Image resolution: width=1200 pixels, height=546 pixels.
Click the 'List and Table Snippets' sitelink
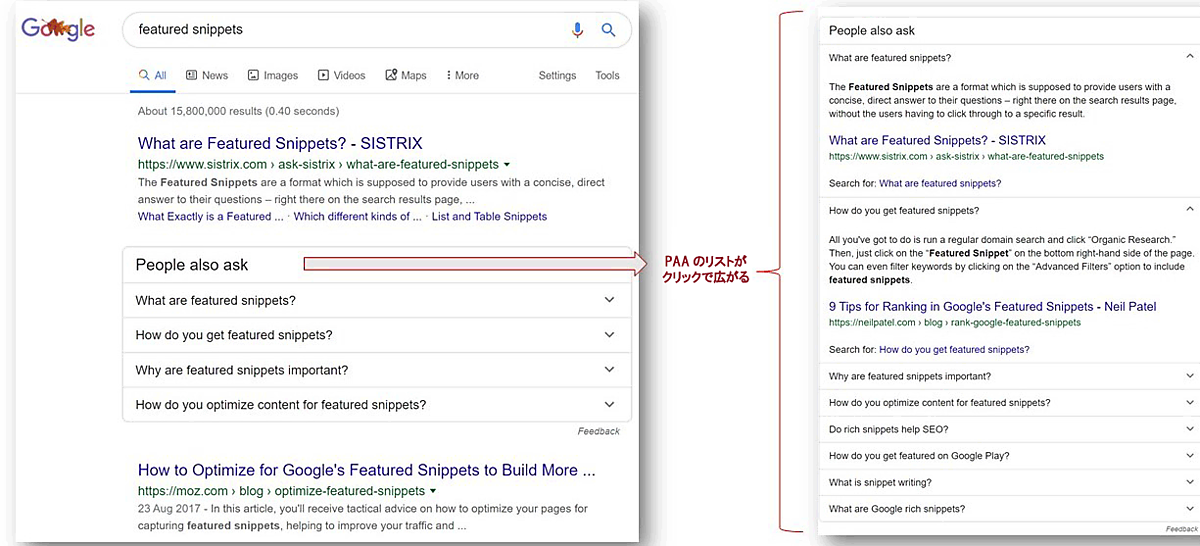[x=489, y=216]
